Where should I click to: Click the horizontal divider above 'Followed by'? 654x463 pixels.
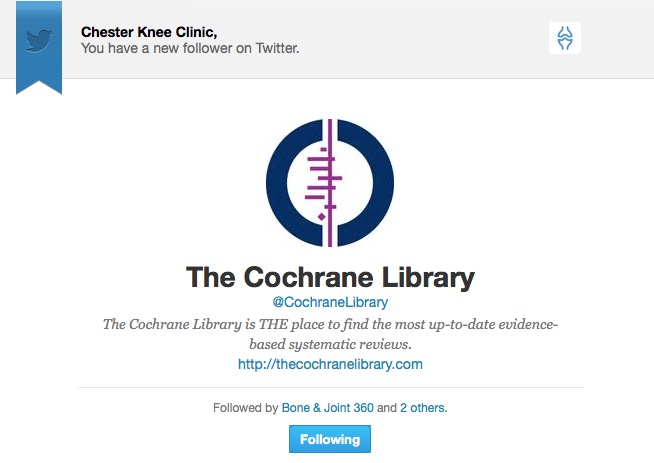(x=330, y=387)
